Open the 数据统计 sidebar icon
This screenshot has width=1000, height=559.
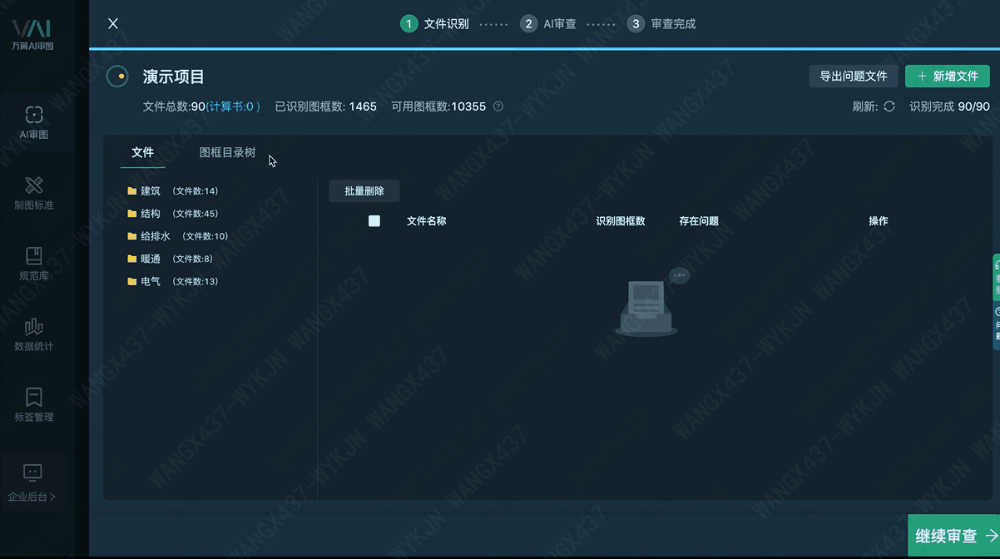click(x=34, y=334)
